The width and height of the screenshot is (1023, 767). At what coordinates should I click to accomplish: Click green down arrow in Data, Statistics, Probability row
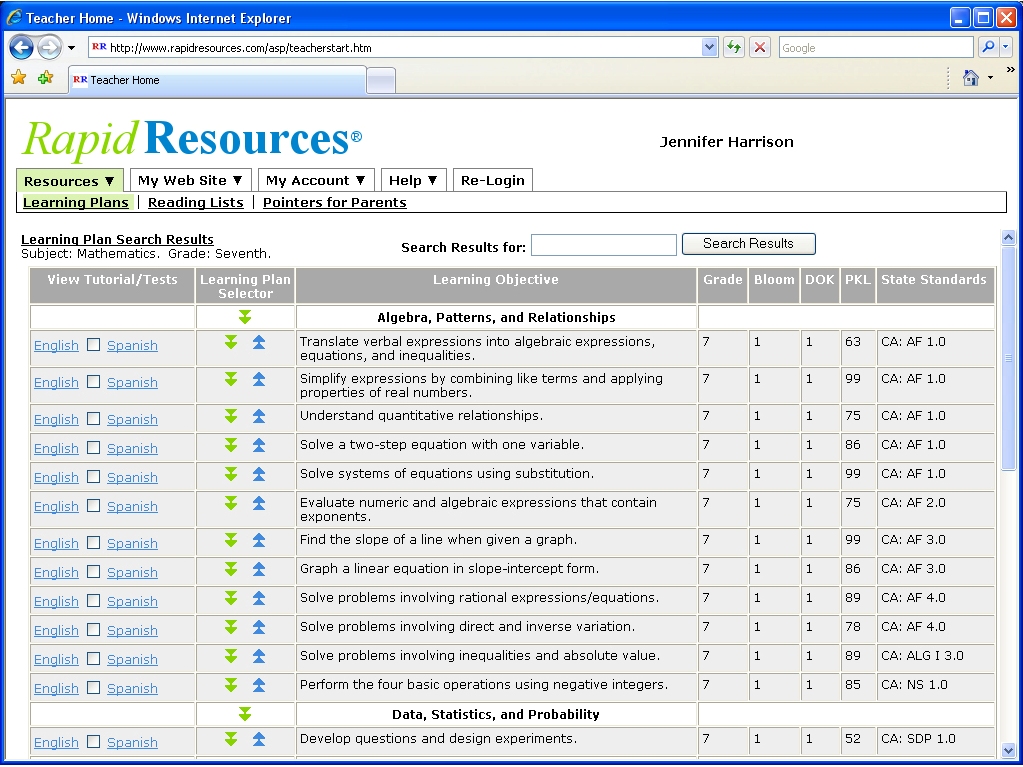[245, 714]
